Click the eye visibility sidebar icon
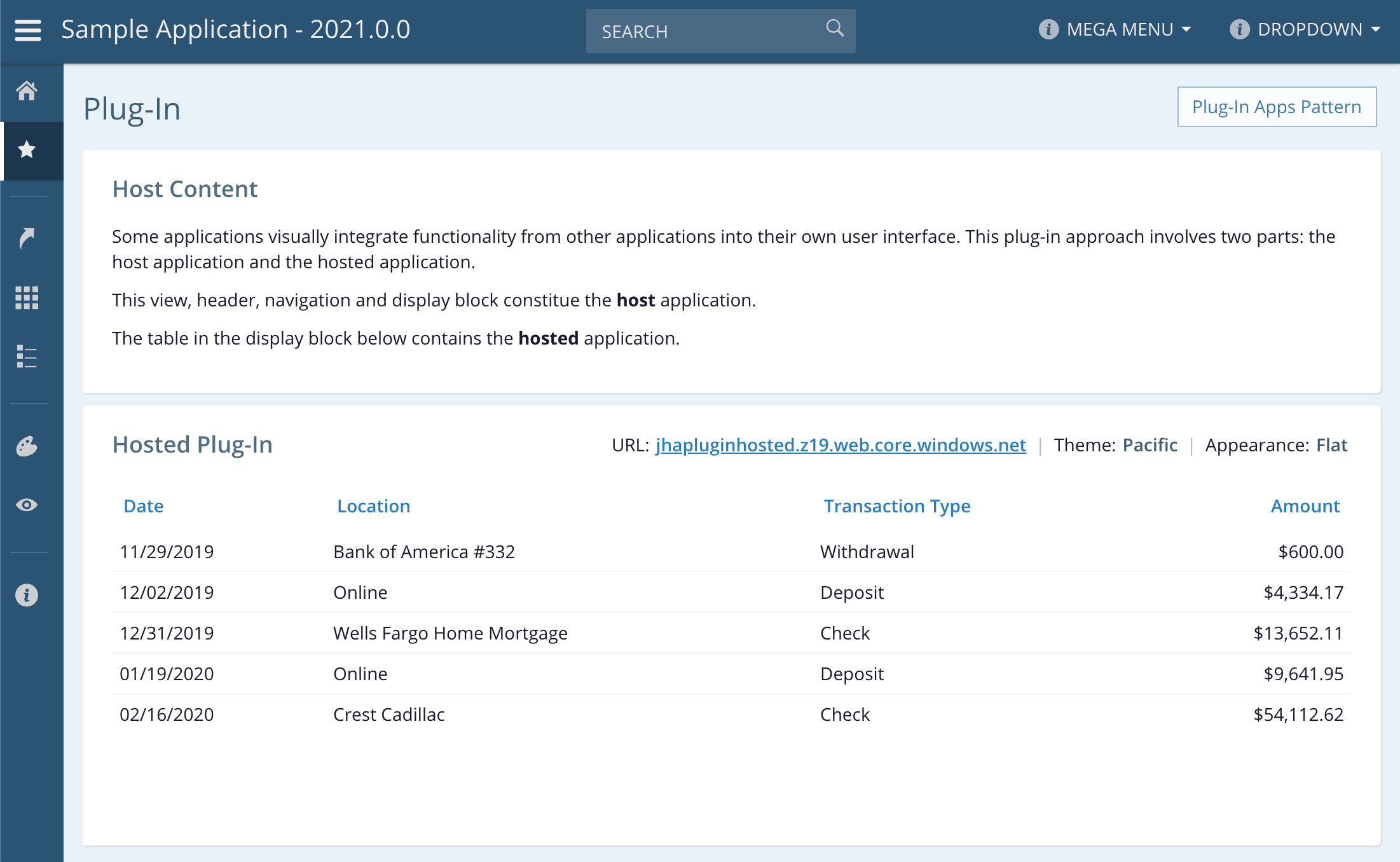This screenshot has height=862, width=1400. pyautogui.click(x=27, y=505)
